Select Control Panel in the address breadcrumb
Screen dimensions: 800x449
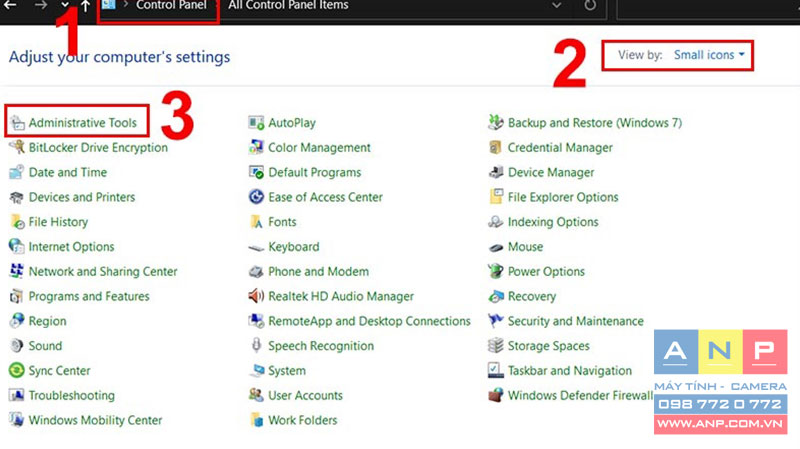point(171,6)
